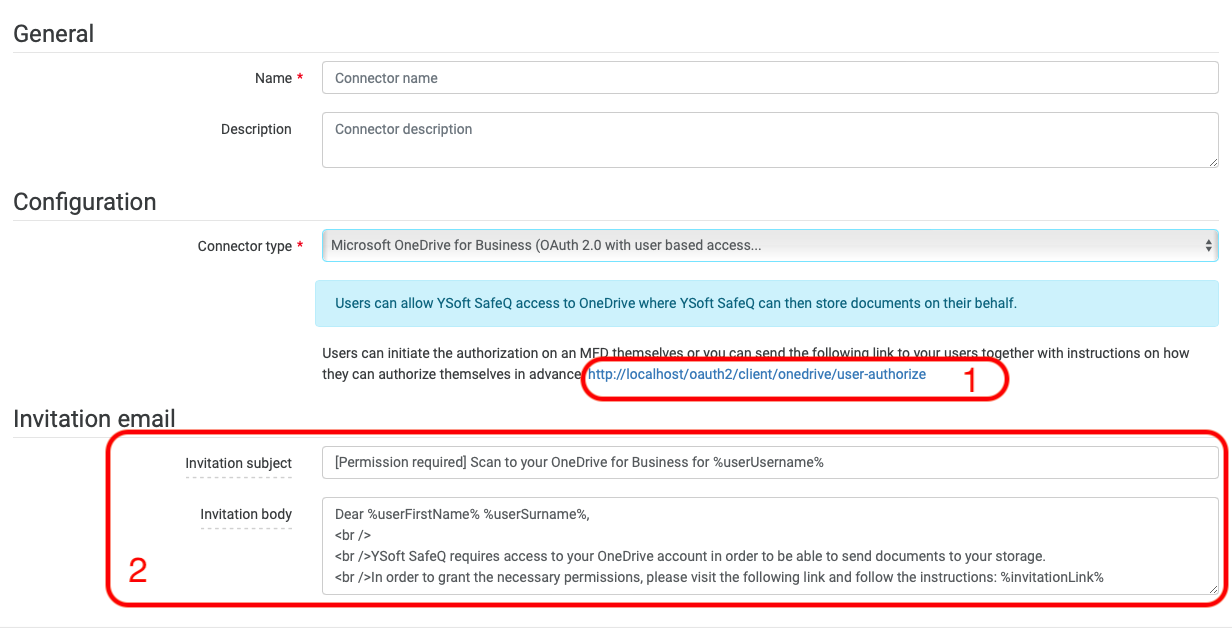
Task: Click the General section heading
Action: pos(54,33)
